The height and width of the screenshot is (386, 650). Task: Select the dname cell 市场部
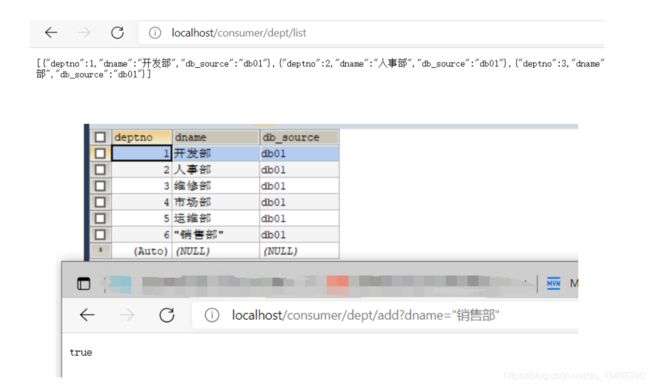[x=216, y=202]
